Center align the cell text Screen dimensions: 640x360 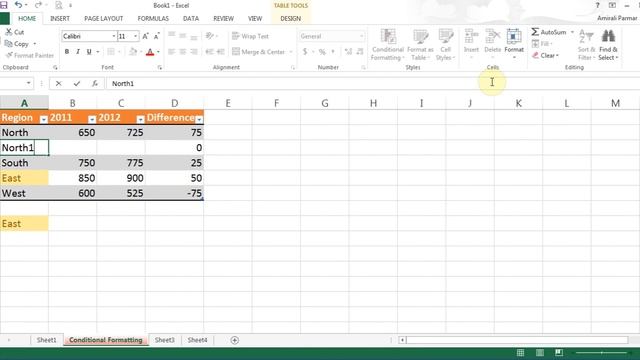click(x=182, y=52)
